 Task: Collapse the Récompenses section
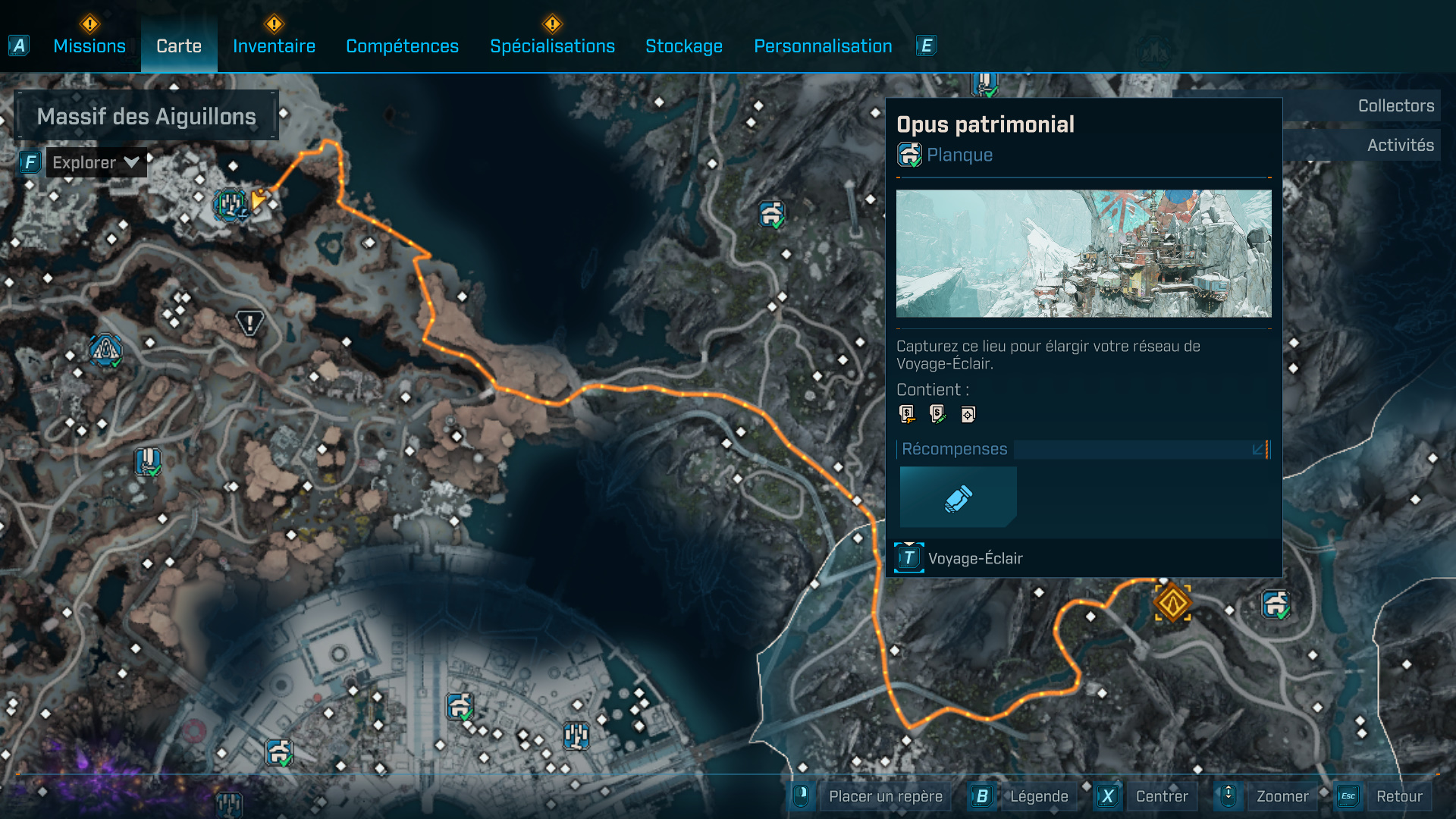coord(1258,449)
